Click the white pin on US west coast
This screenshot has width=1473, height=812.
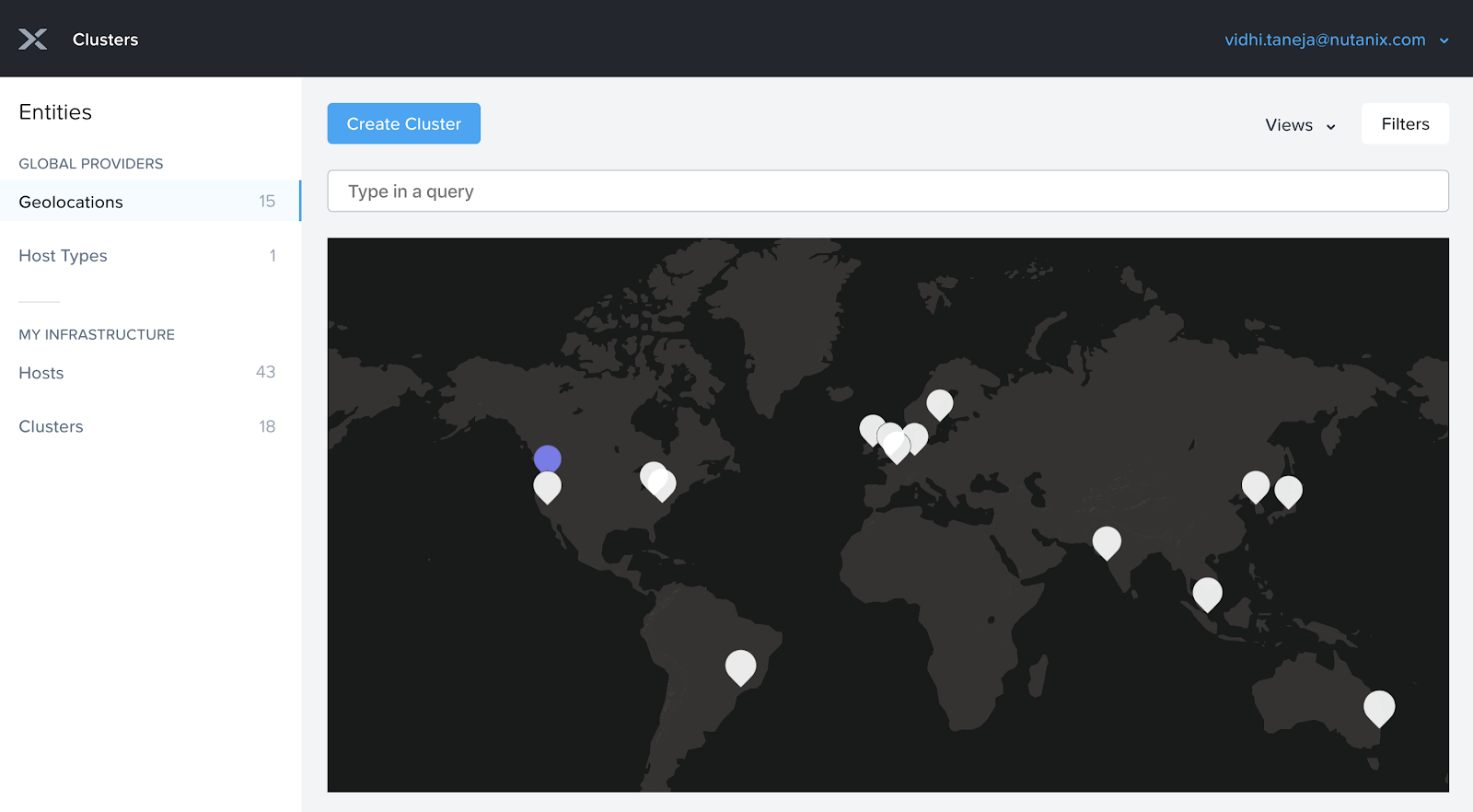547,485
